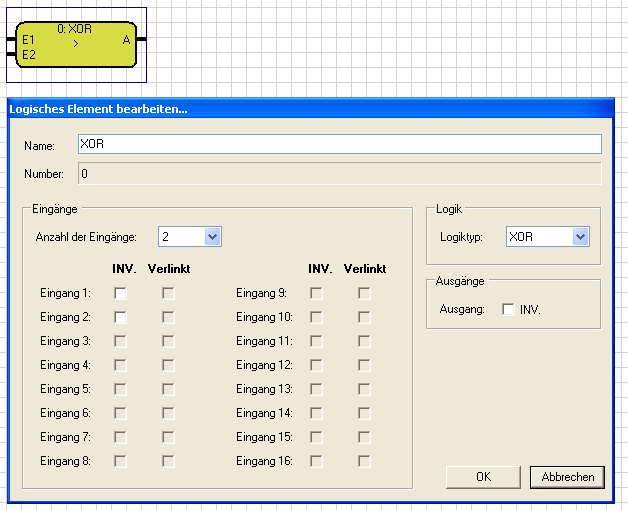Toggle INV. checkbox for Eingang 4
The width and height of the screenshot is (628, 510).
[x=120, y=365]
